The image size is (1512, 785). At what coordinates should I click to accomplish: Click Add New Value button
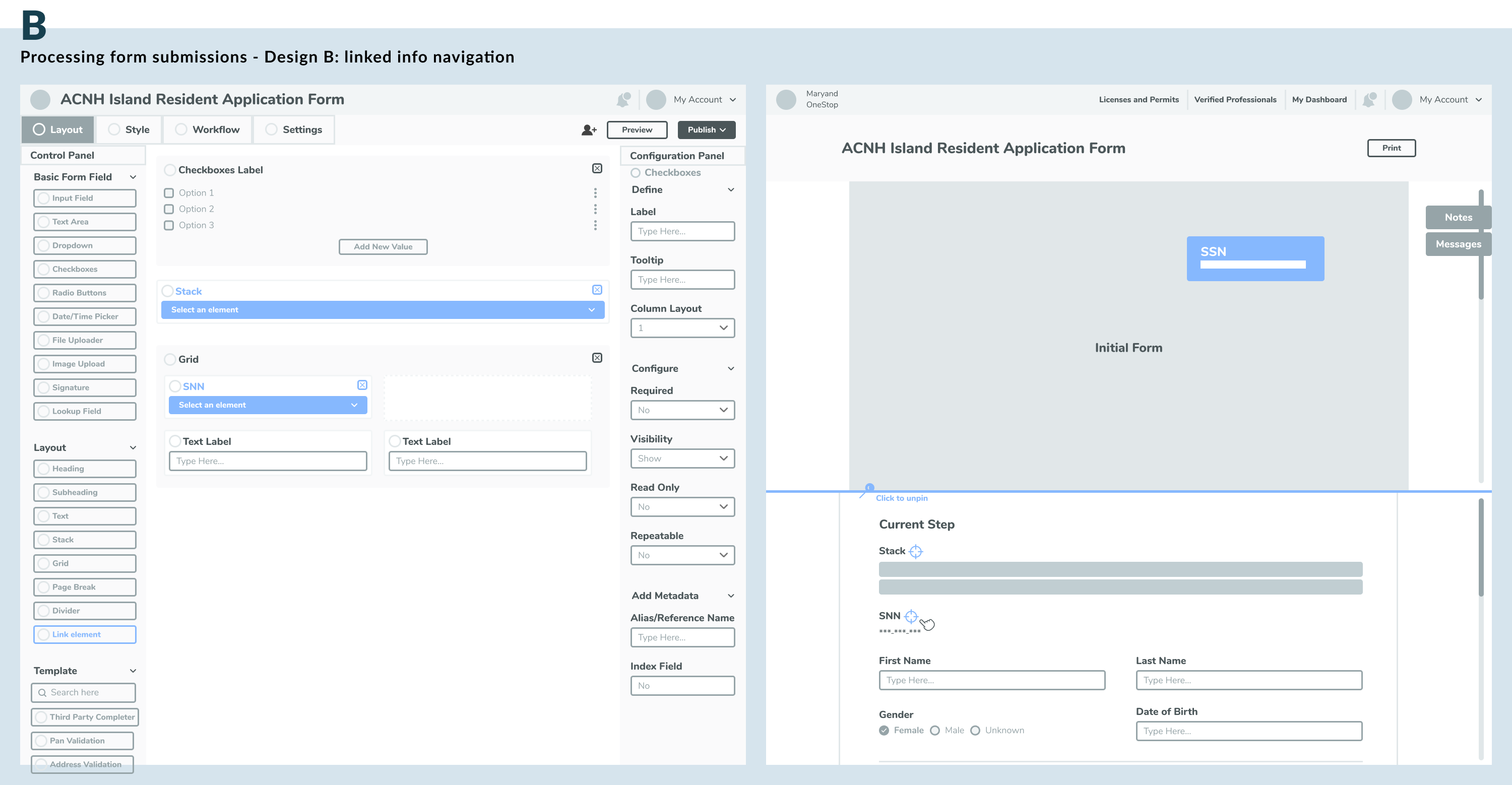pyautogui.click(x=383, y=247)
